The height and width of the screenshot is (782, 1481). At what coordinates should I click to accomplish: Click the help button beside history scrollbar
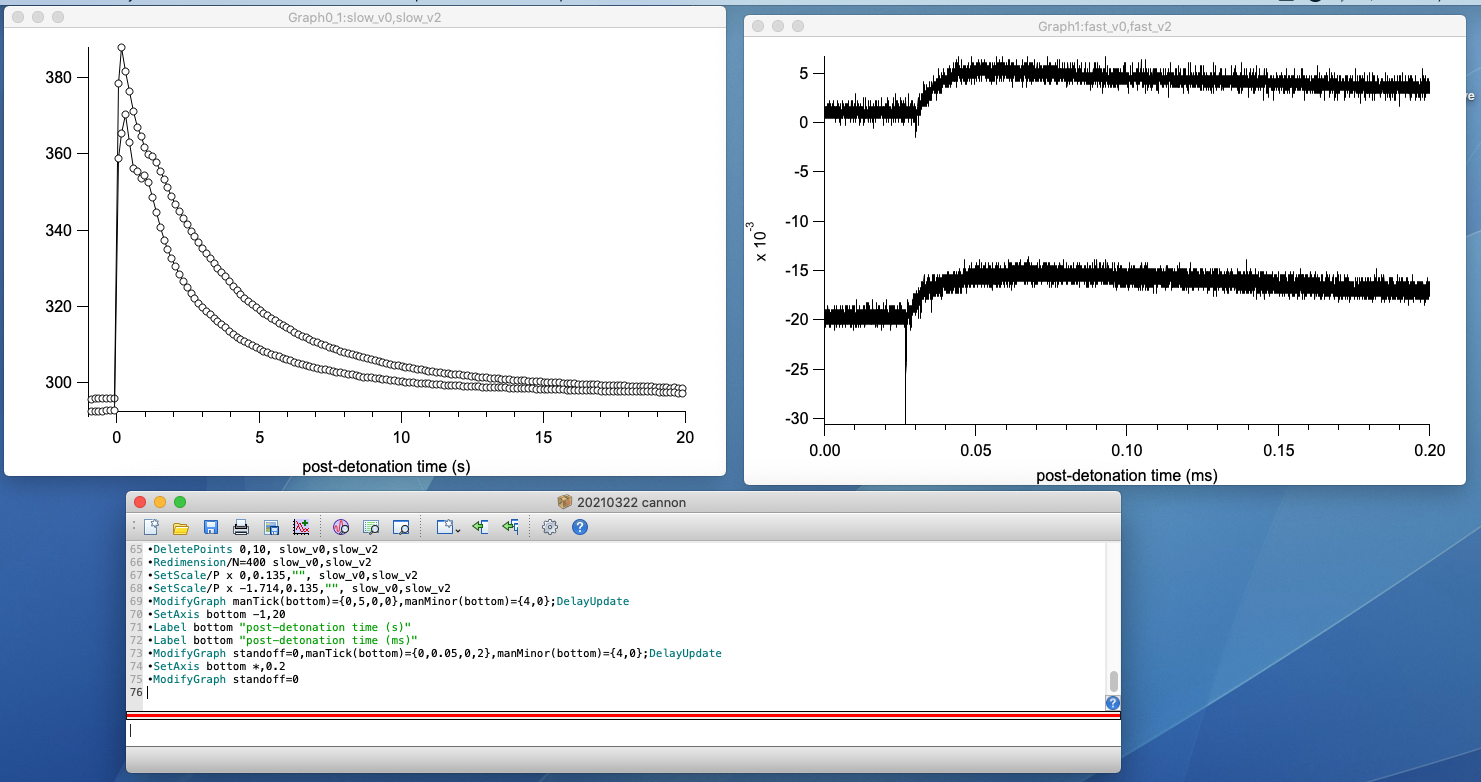(1113, 703)
